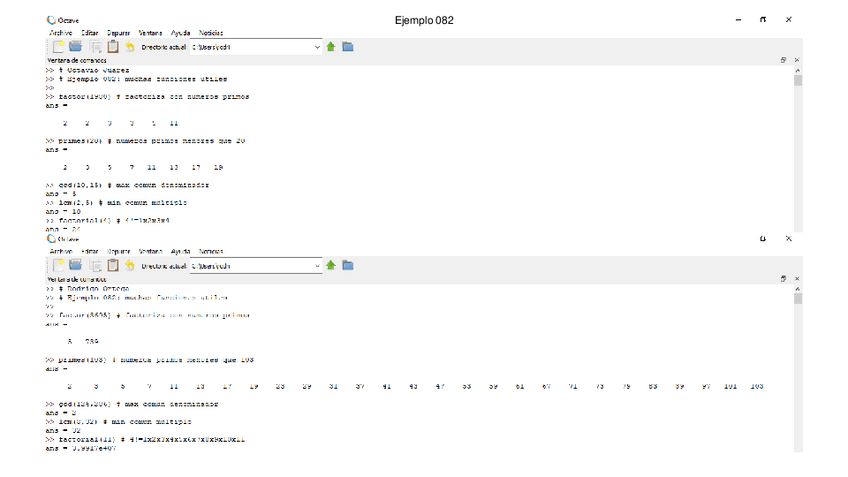Close the lower command window panel
Viewport: 848px width, 477px height.
coord(797,279)
